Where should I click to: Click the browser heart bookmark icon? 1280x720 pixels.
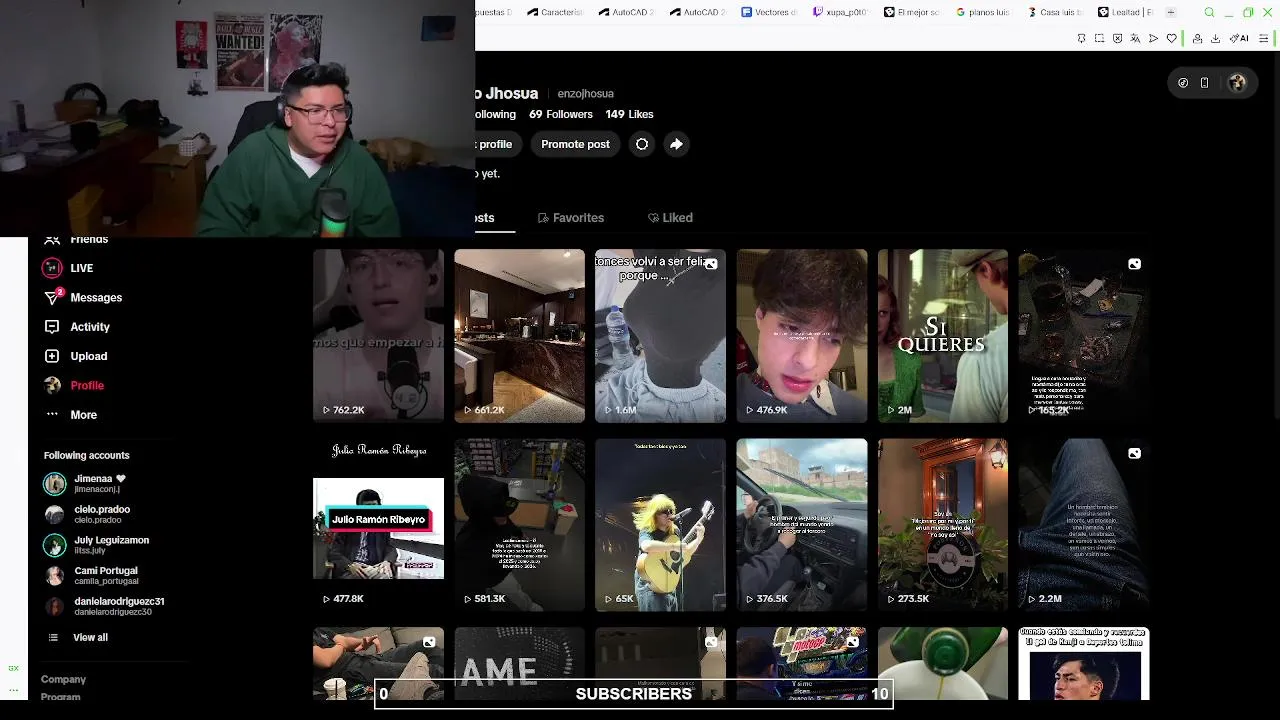pyautogui.click(x=1171, y=38)
